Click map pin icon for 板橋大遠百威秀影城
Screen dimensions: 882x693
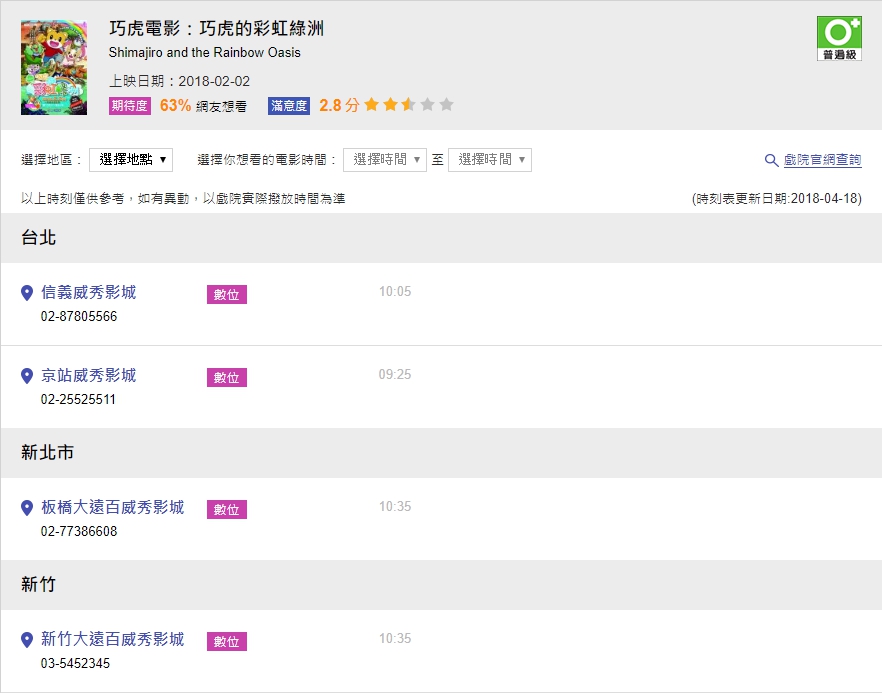pyautogui.click(x=26, y=508)
